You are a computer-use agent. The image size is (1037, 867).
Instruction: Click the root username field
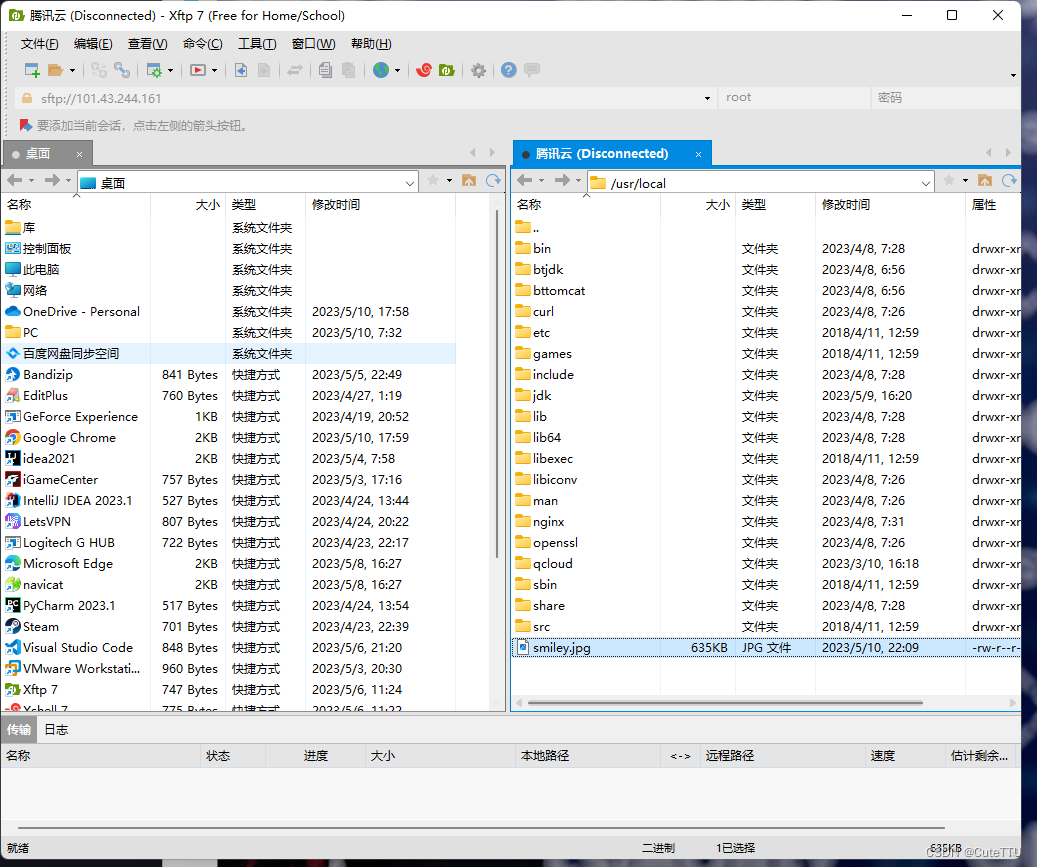pos(794,98)
